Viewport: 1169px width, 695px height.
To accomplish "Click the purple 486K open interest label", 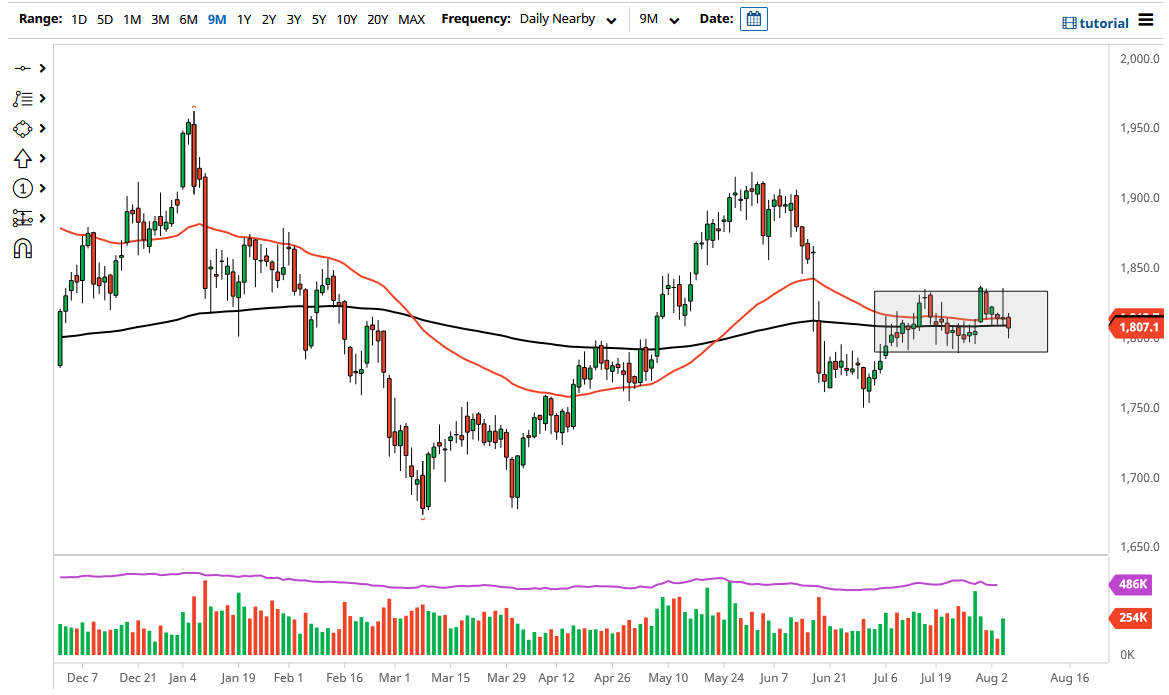I will click(1132, 584).
